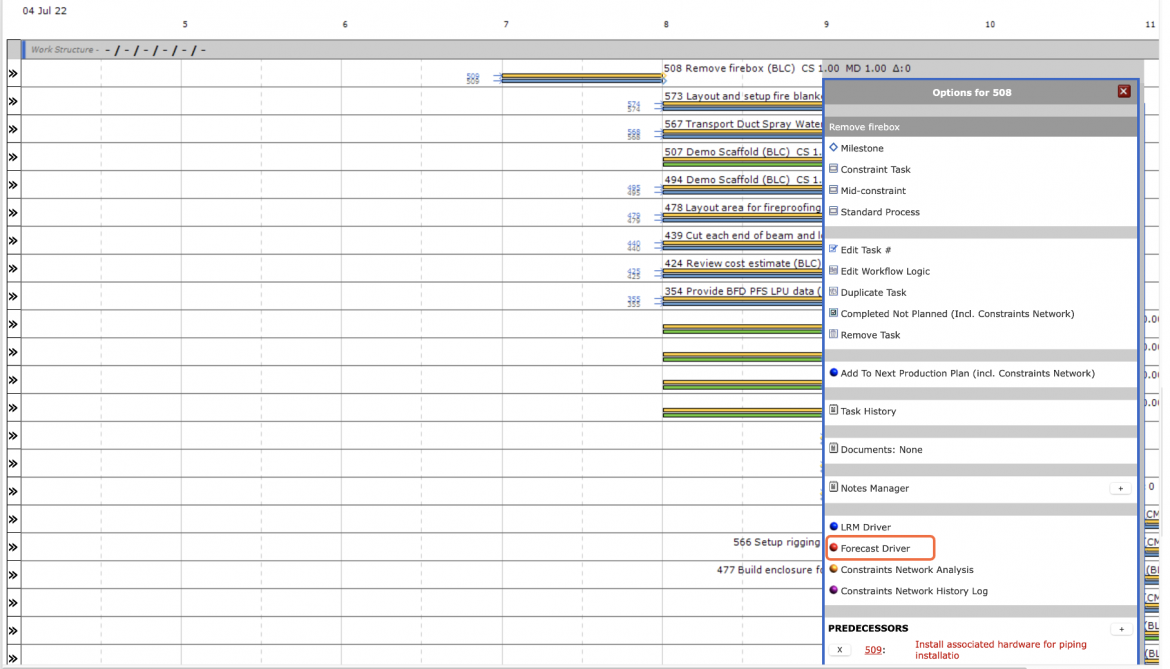The width and height of the screenshot is (1170, 669).
Task: Click the 355 dependency link label
Action: click(x=634, y=301)
